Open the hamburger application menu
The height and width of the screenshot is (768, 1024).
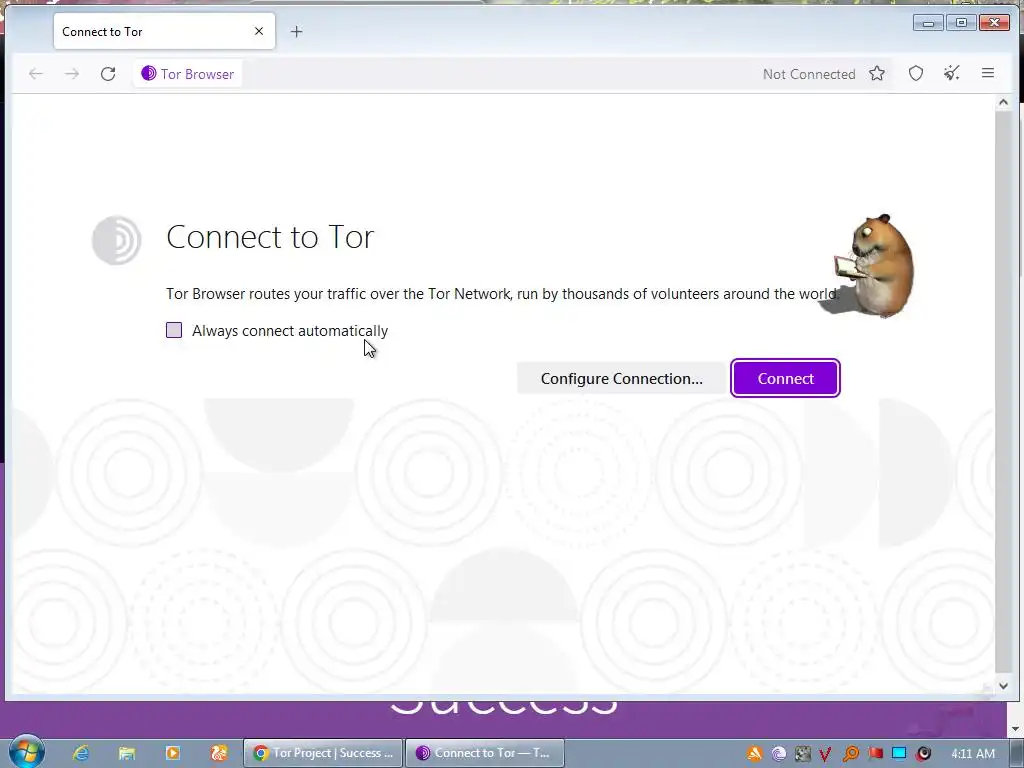tap(987, 73)
